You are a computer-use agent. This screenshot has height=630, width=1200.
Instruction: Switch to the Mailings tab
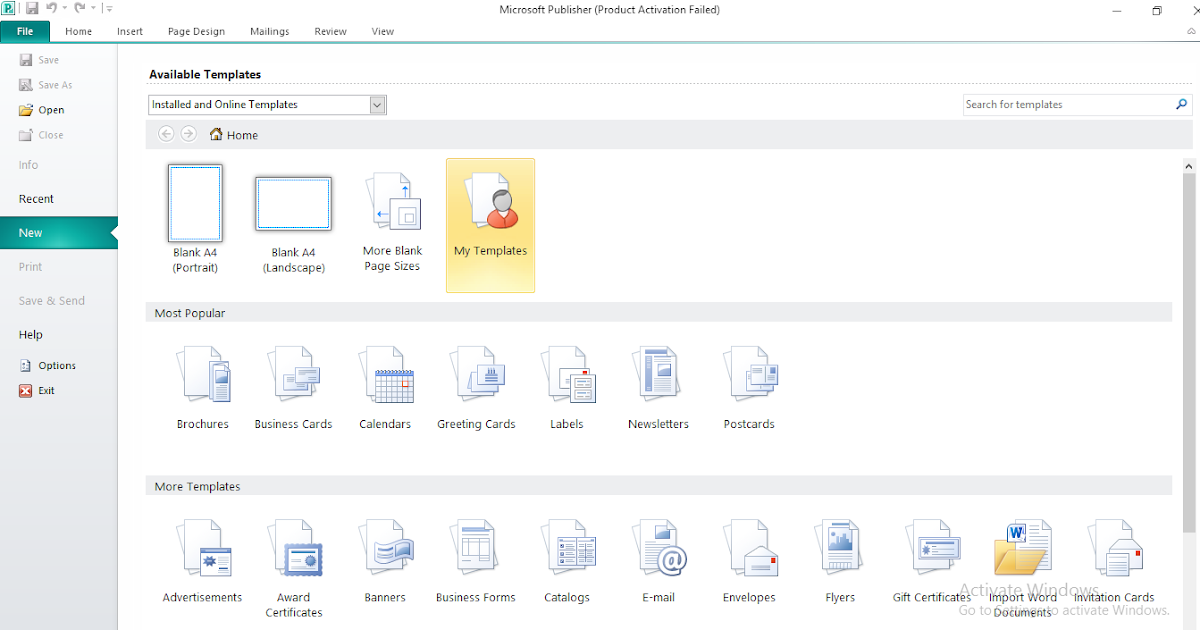pyautogui.click(x=270, y=31)
